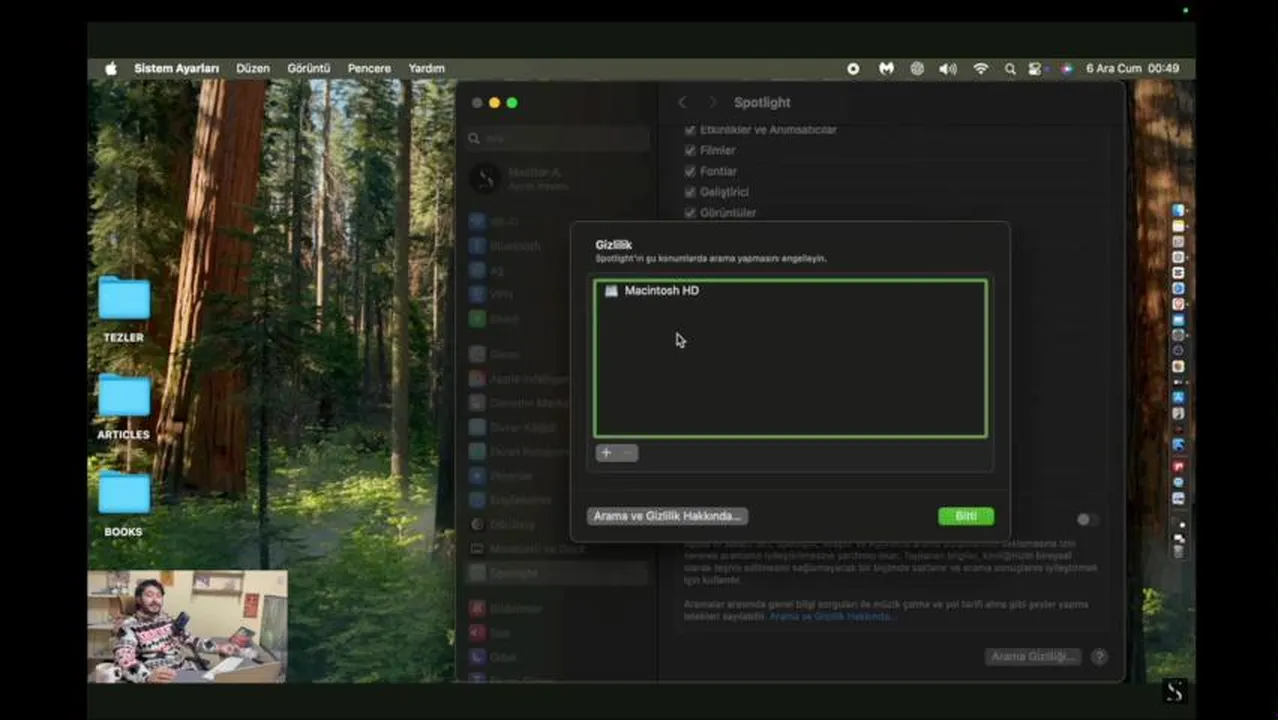1278x720 pixels.
Task: Activate Siri from the menu bar
Action: (x=1066, y=69)
